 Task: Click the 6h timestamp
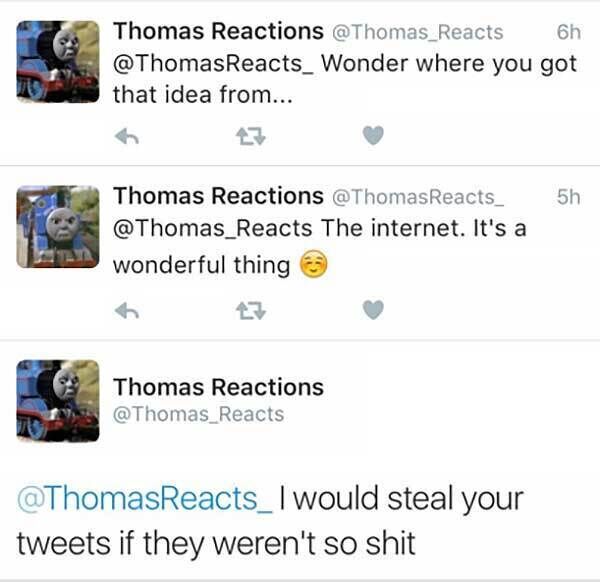click(568, 32)
